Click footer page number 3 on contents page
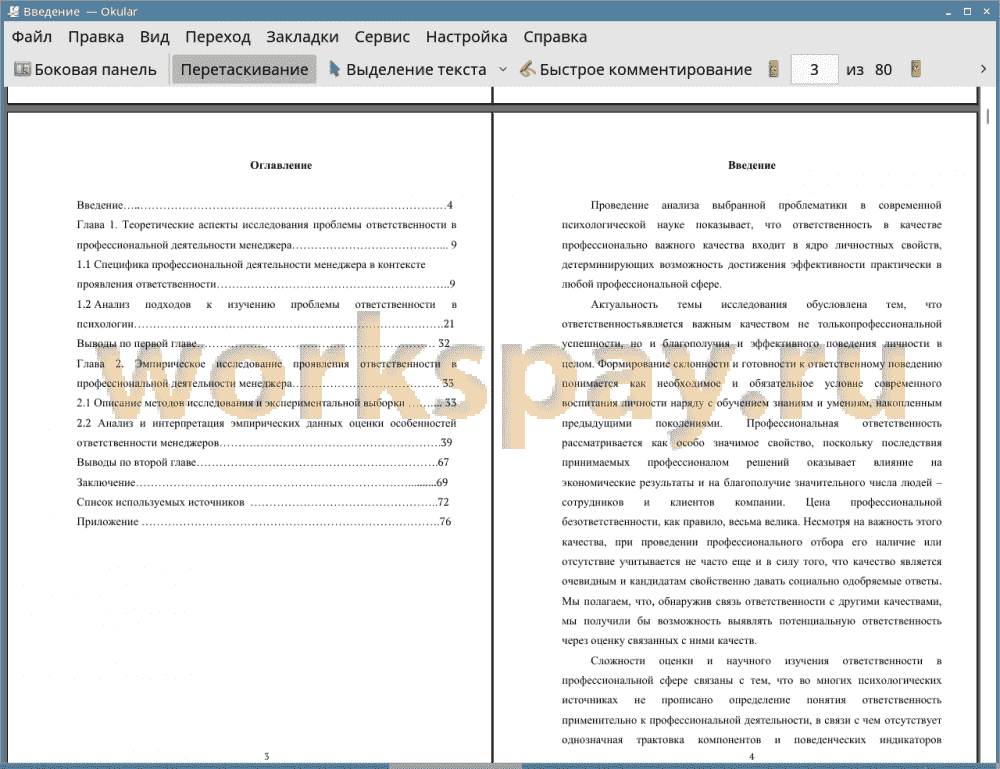The height and width of the screenshot is (769, 1000). (267, 756)
